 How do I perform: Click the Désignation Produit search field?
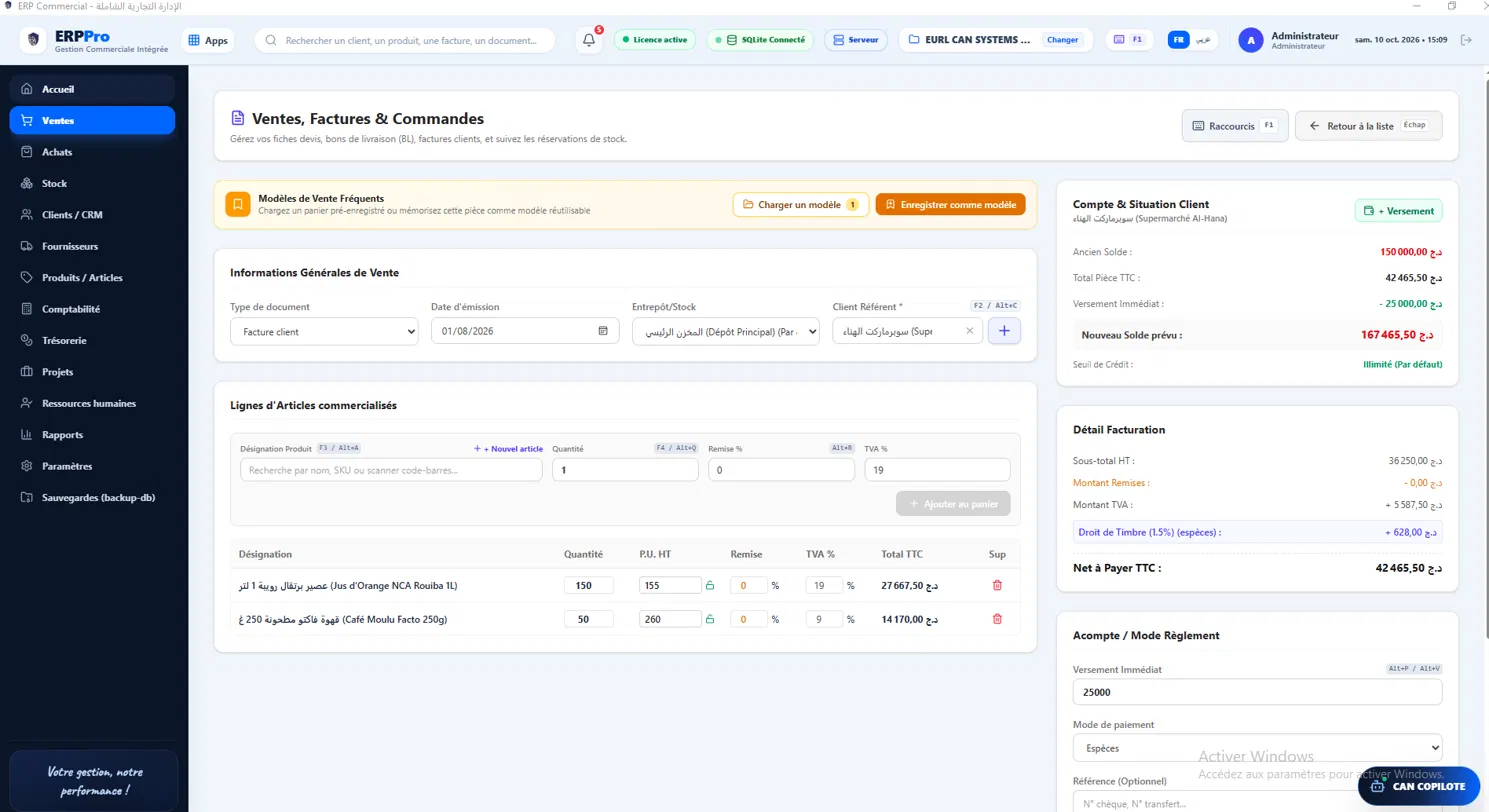click(391, 470)
